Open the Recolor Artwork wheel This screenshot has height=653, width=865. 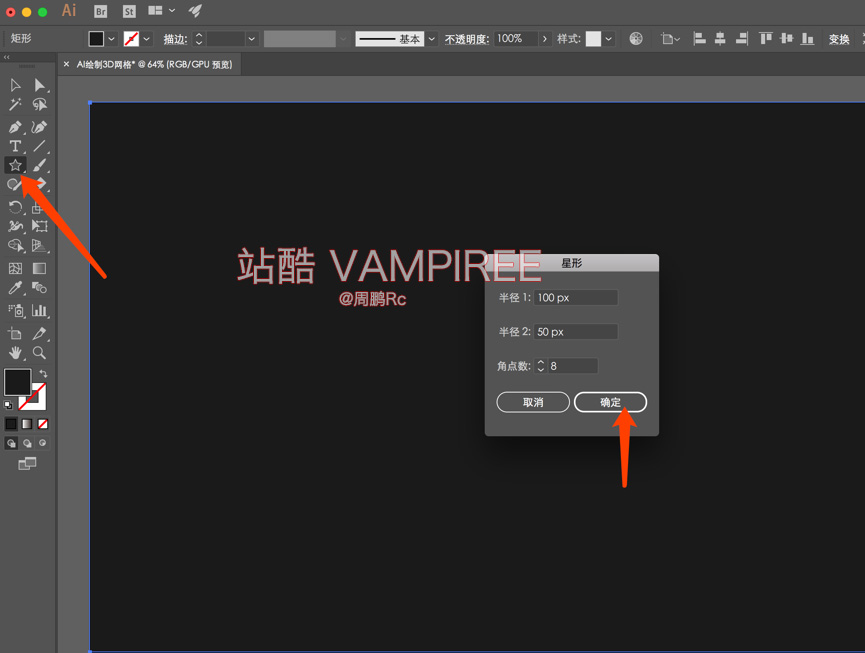coord(636,39)
